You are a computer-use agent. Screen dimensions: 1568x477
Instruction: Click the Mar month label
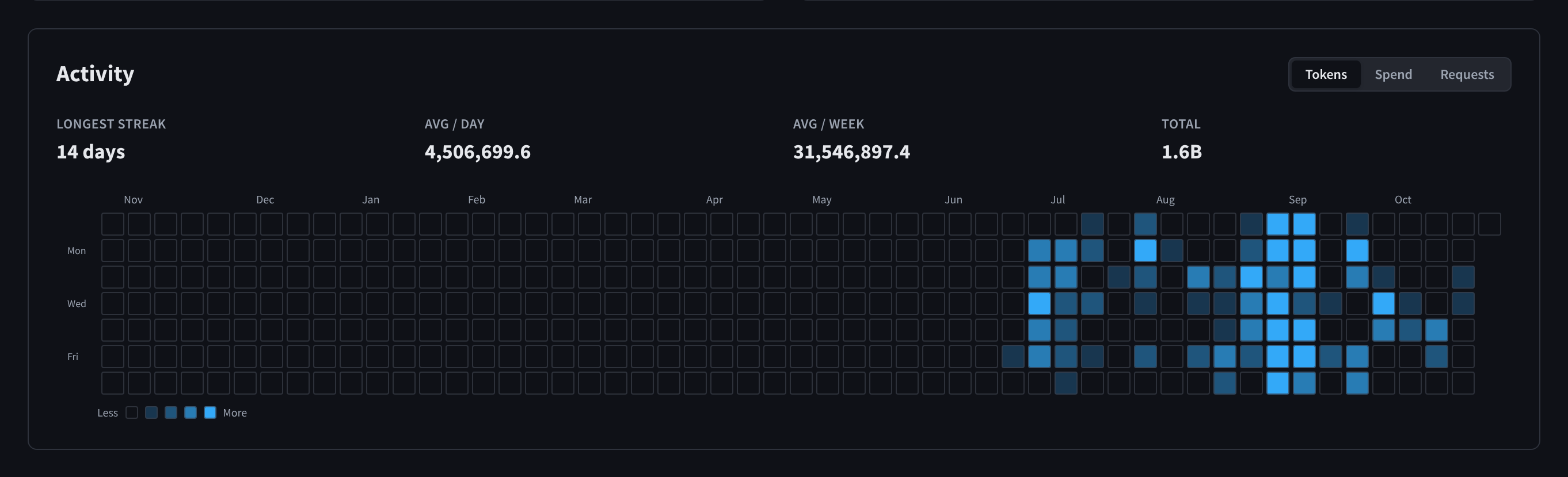(583, 200)
